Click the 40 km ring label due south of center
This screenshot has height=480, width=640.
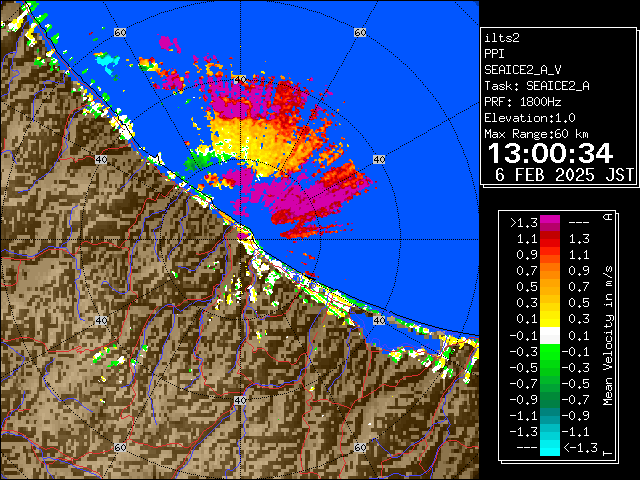coord(240,400)
